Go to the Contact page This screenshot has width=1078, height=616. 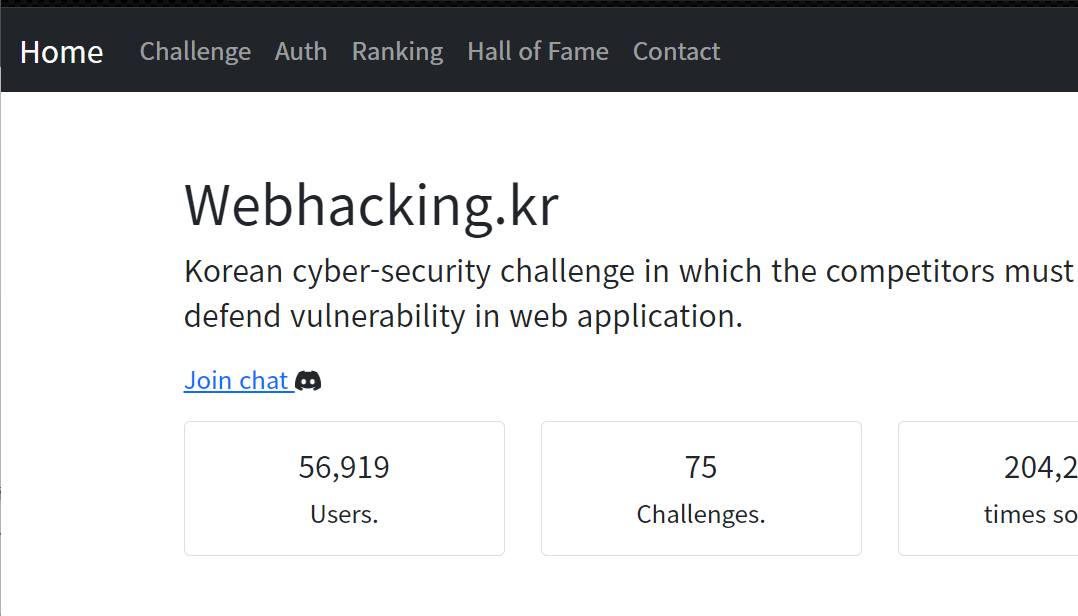(x=676, y=51)
